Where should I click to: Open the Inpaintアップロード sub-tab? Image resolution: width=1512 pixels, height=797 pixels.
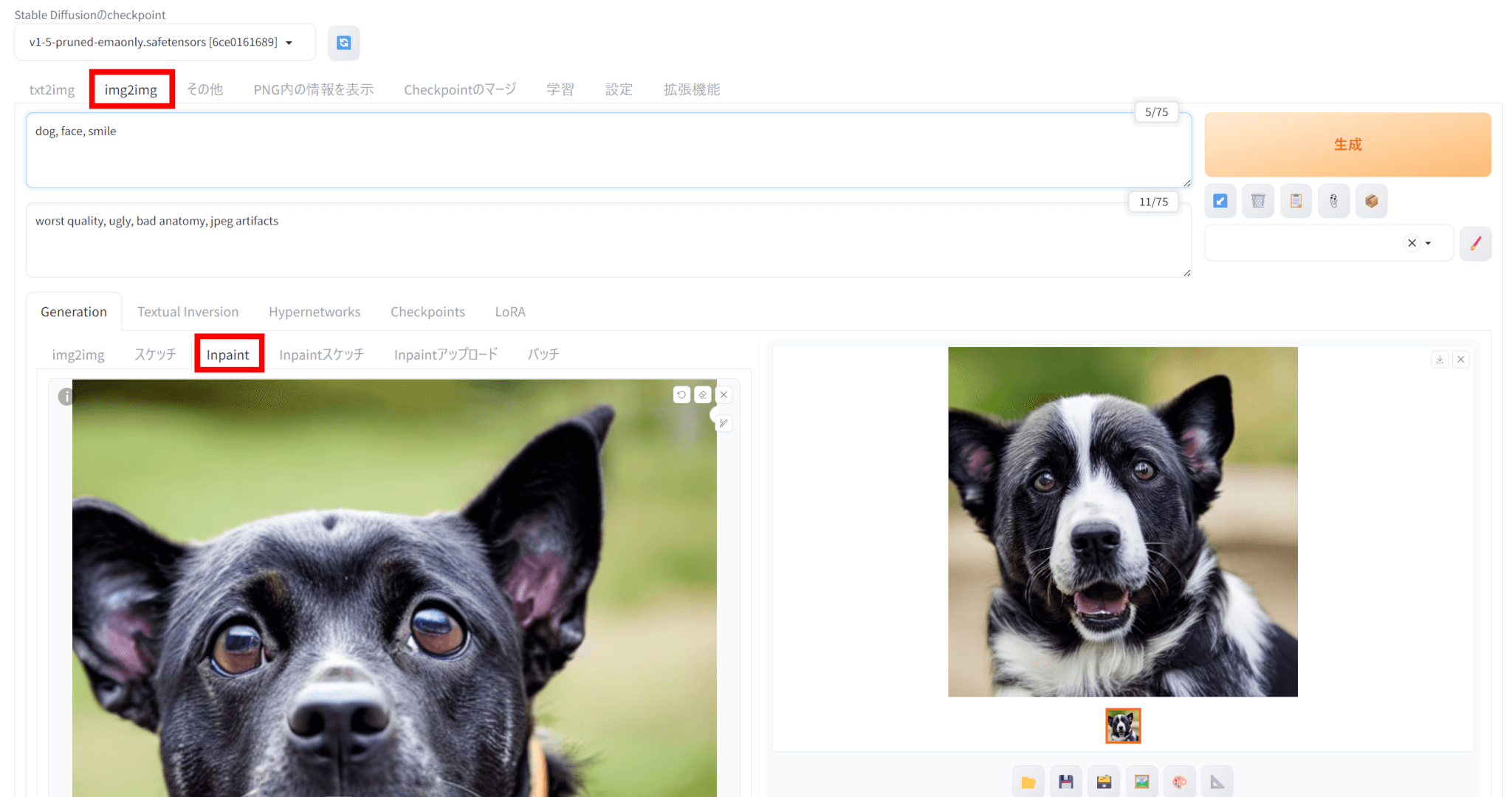coord(446,355)
